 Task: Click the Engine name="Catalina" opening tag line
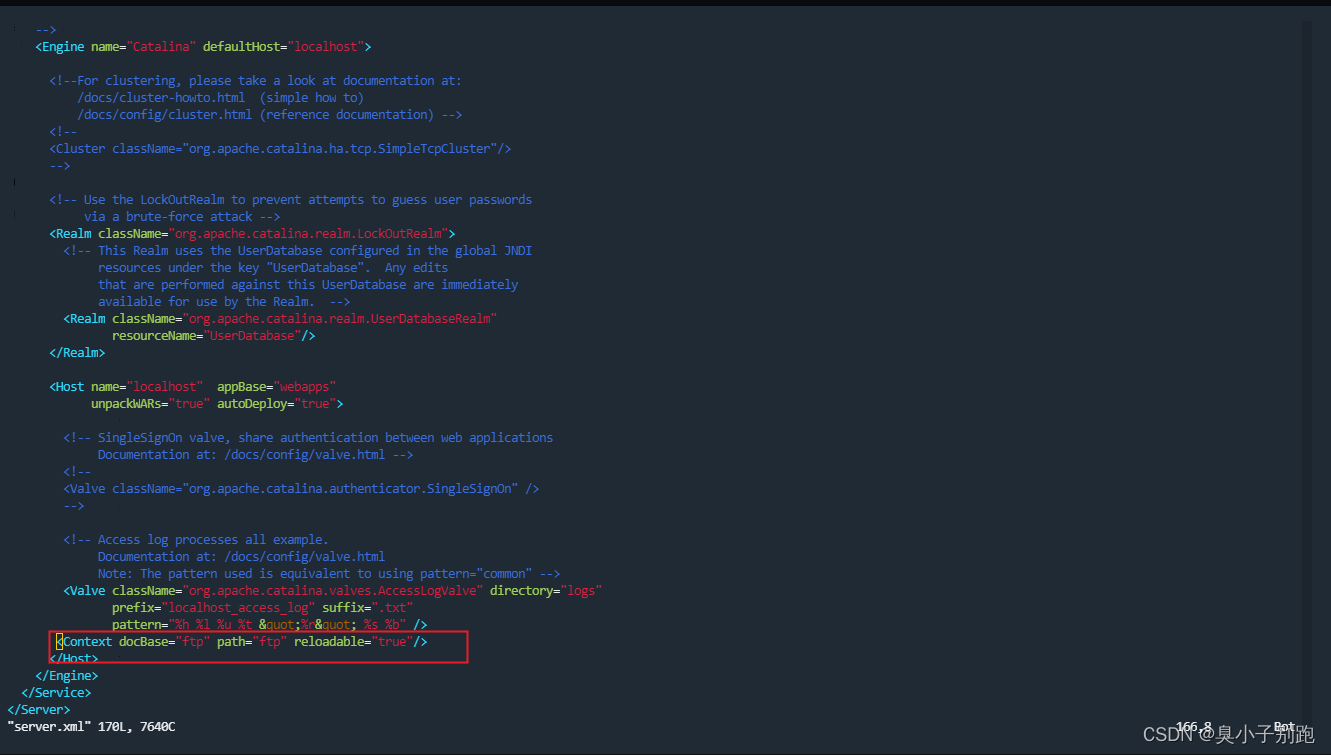[203, 47]
